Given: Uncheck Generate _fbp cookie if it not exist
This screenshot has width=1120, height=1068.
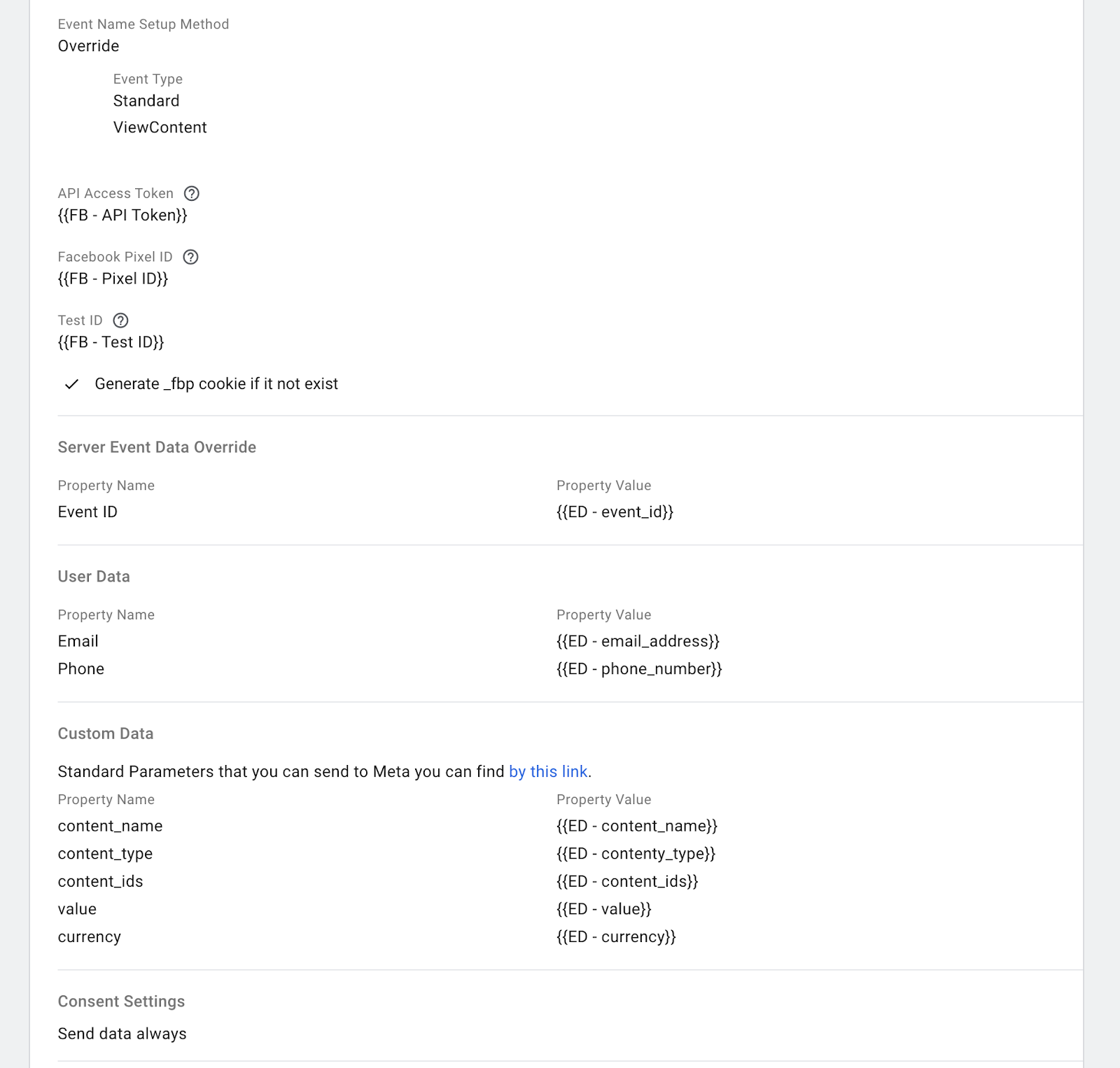Looking at the screenshot, I should 71,384.
